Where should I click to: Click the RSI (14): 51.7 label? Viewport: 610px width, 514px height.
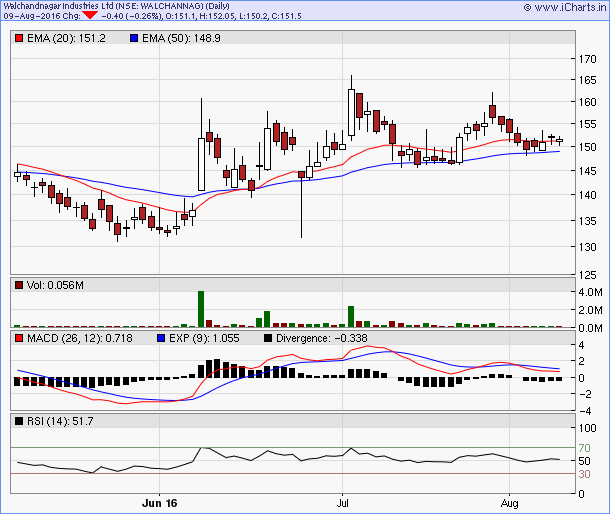(x=60, y=421)
